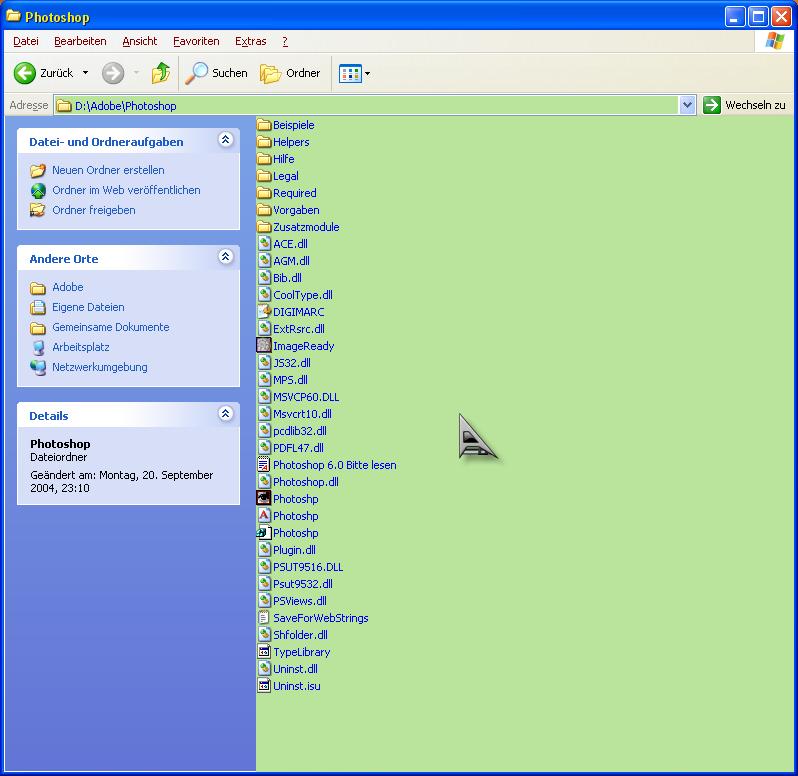The image size is (798, 776).
Task: Select the Uninst.isu file icon
Action: coord(264,685)
